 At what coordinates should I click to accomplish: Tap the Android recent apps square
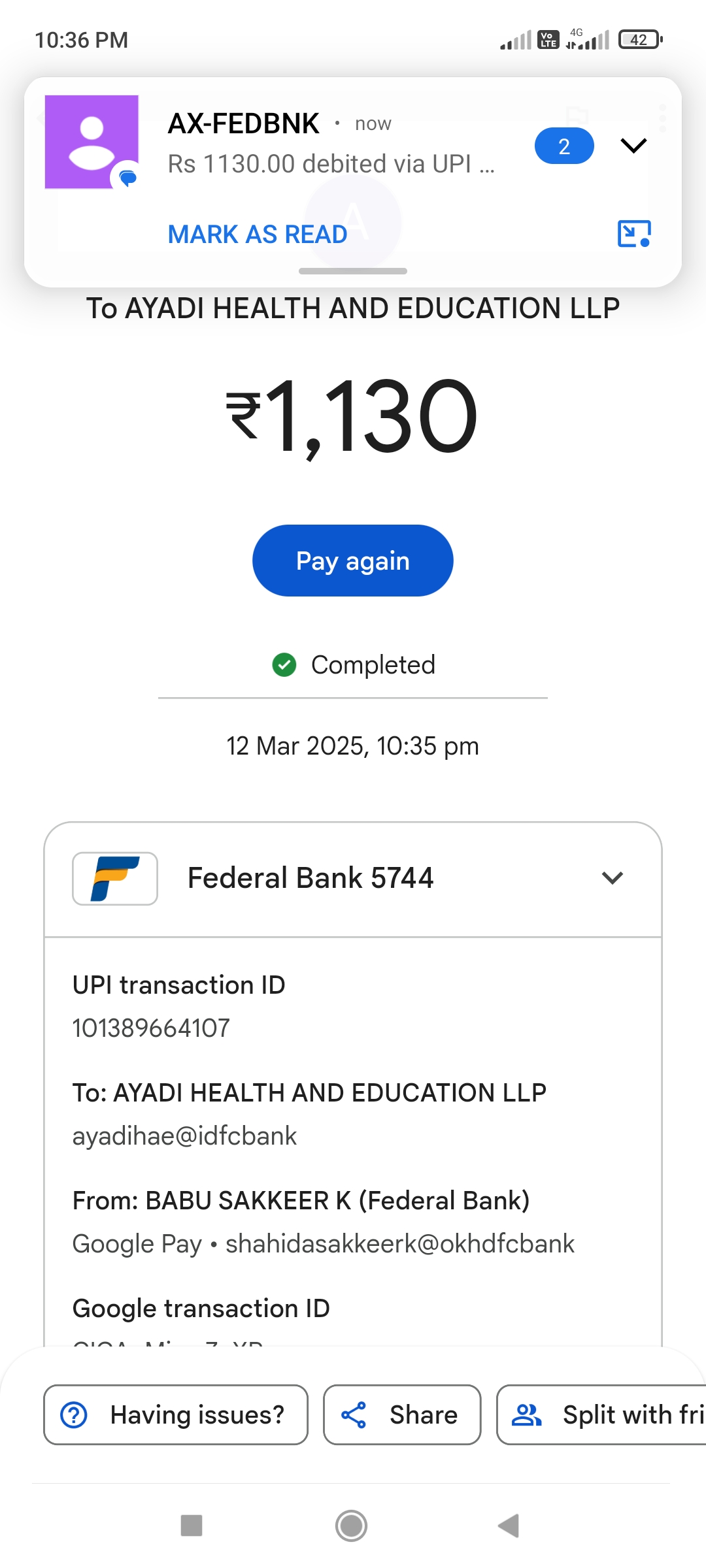(x=192, y=1526)
